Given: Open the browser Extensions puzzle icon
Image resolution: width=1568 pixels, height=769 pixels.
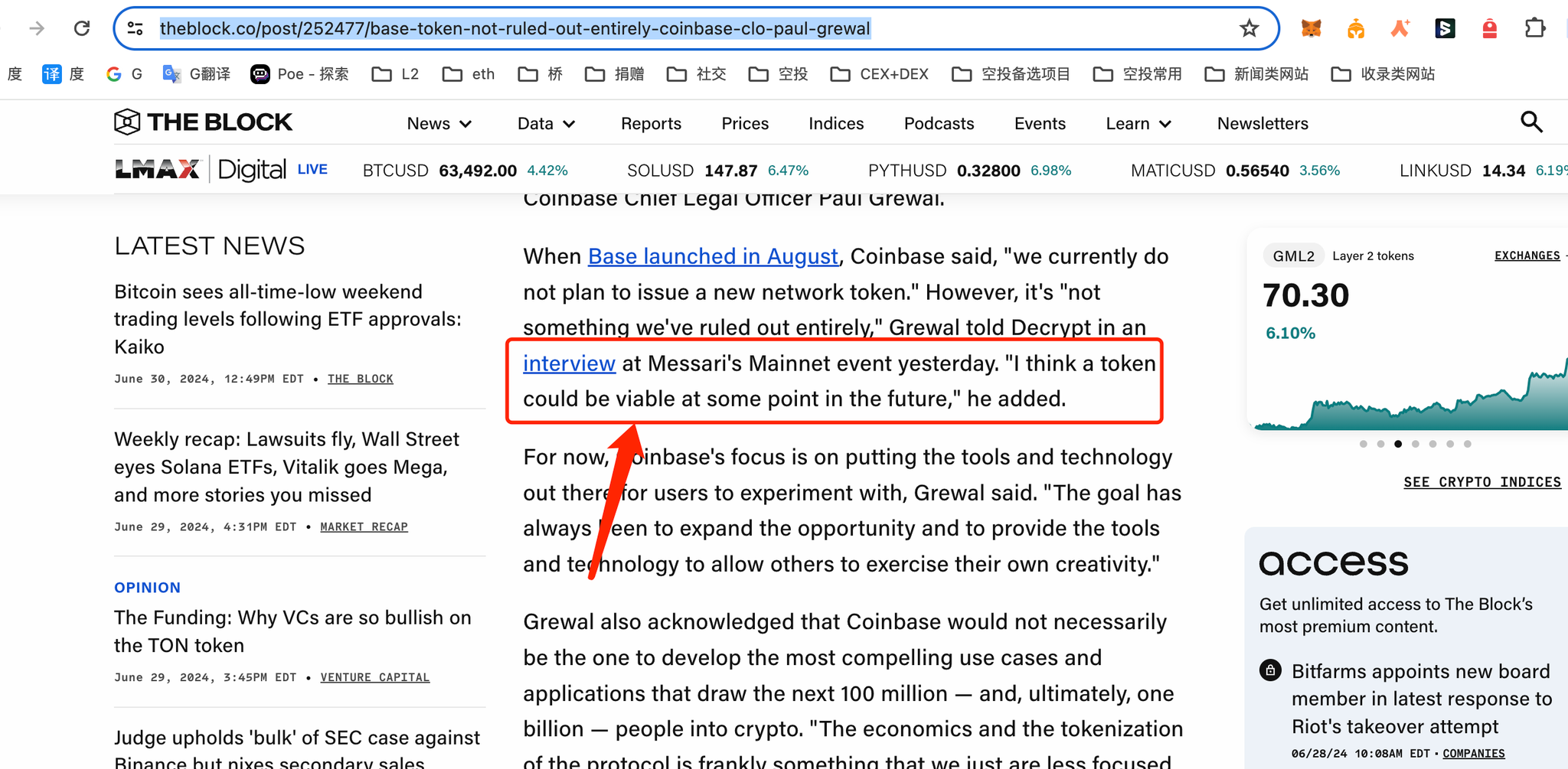Looking at the screenshot, I should click(x=1534, y=28).
